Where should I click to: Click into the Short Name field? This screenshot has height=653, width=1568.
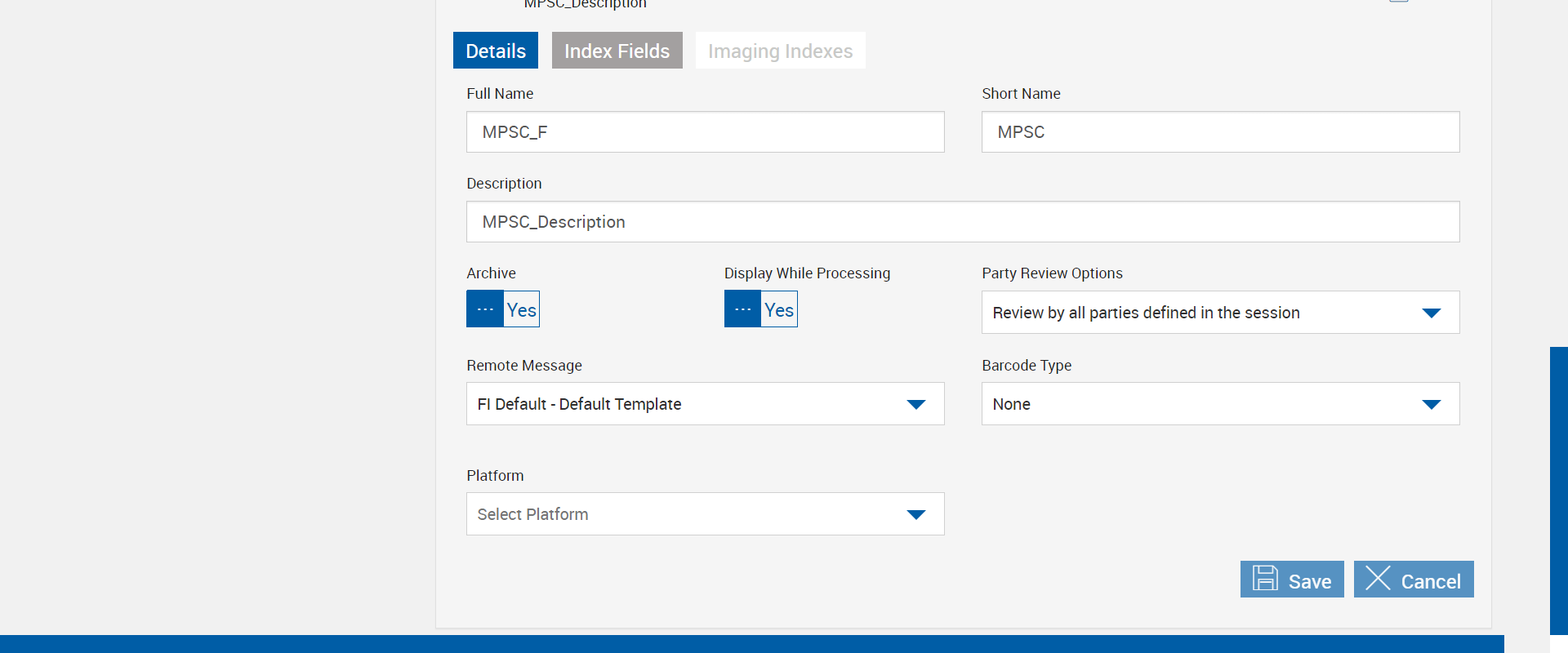pos(1220,132)
